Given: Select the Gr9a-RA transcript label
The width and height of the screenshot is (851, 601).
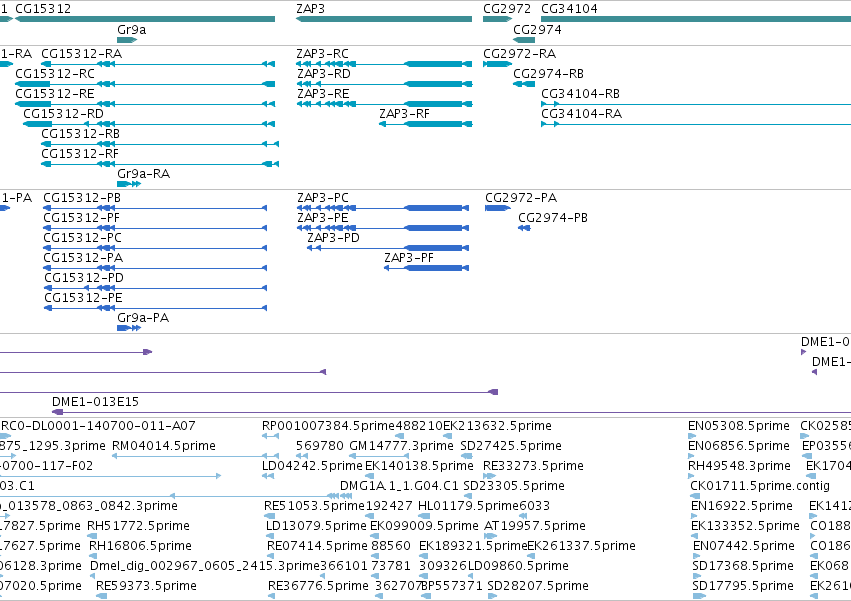Looking at the screenshot, I should coord(143,174).
